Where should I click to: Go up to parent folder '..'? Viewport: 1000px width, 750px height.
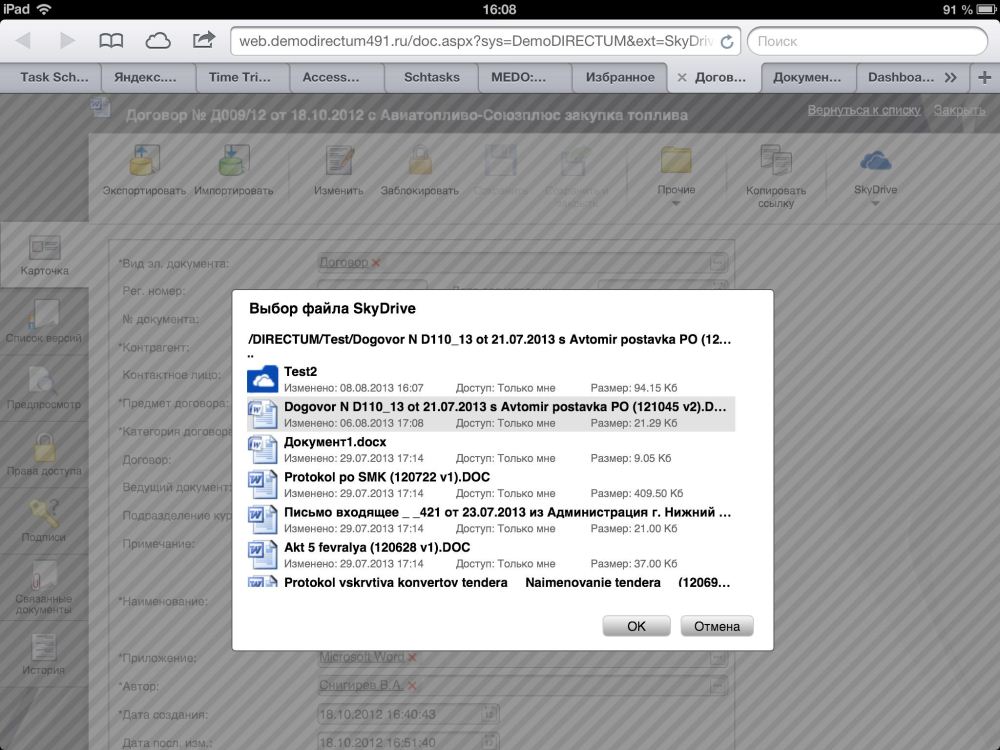[251, 355]
